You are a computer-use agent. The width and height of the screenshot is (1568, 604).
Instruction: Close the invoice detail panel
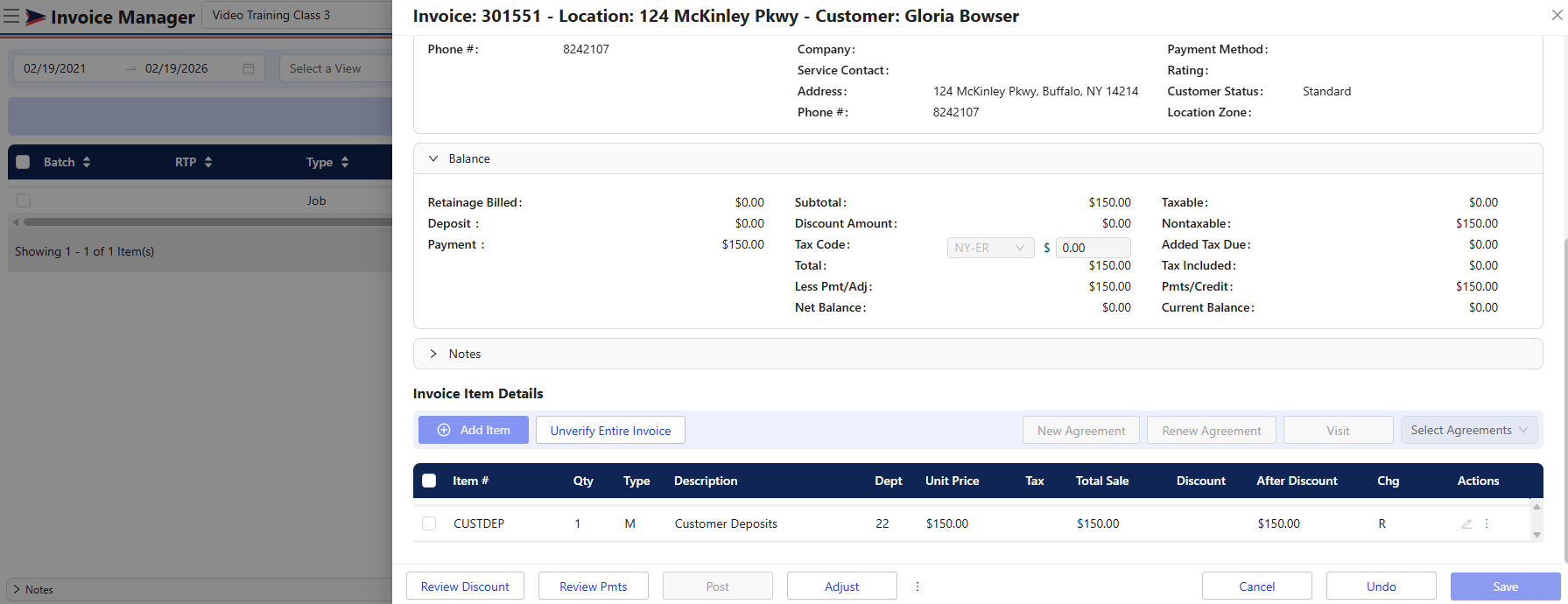pos(1557,15)
